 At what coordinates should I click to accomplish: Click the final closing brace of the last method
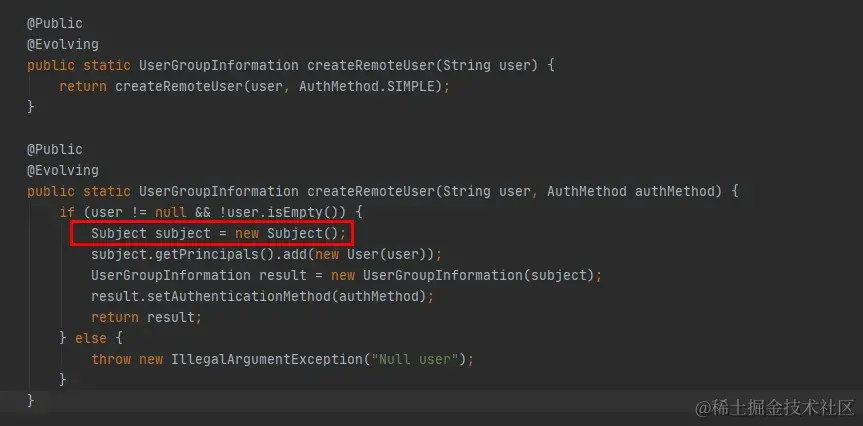(x=31, y=401)
